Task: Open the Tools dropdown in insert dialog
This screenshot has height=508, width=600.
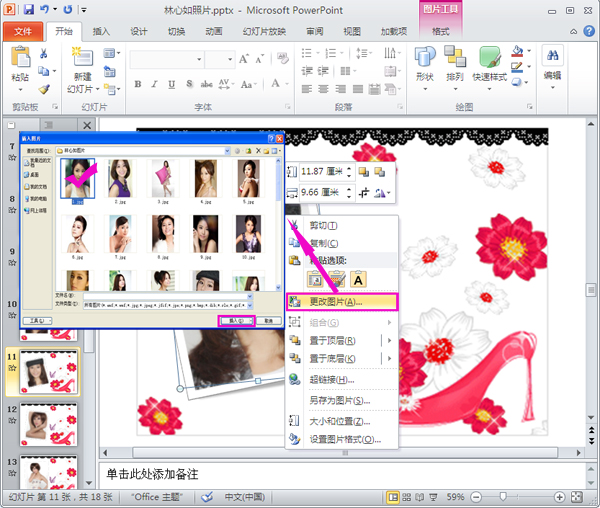Action: [37, 321]
